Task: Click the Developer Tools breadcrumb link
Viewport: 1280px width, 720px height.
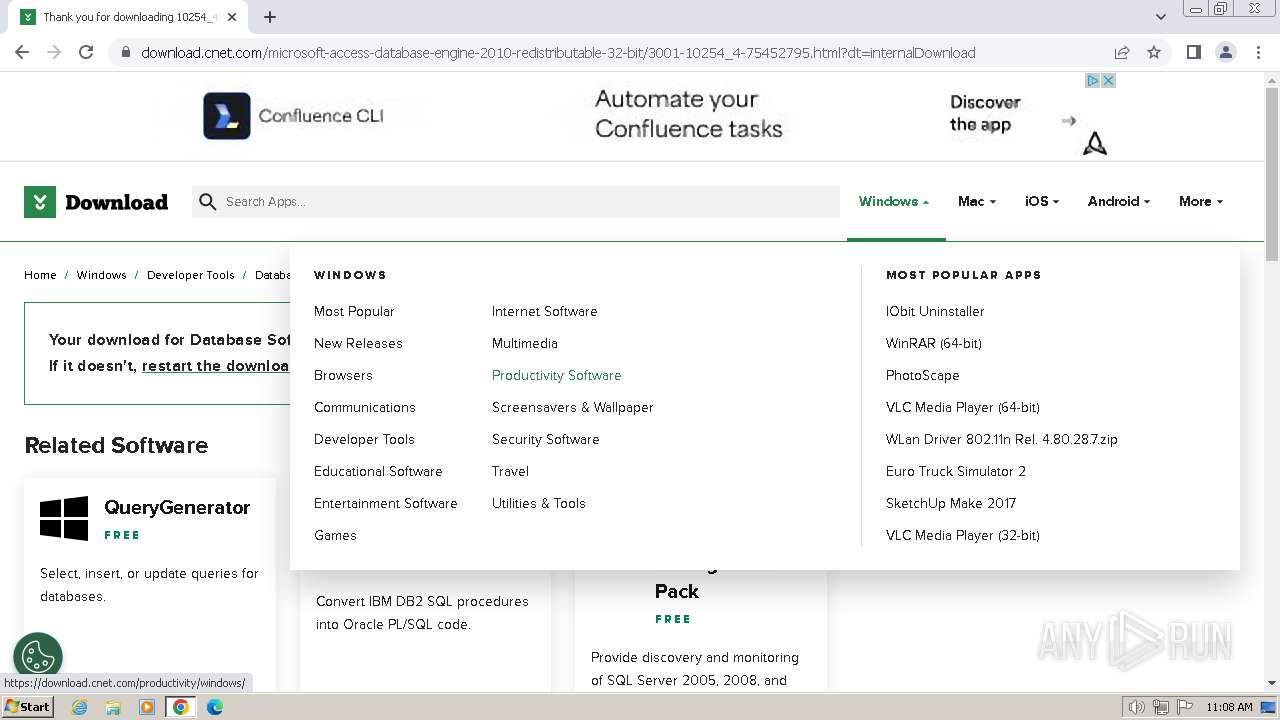Action: click(x=191, y=275)
